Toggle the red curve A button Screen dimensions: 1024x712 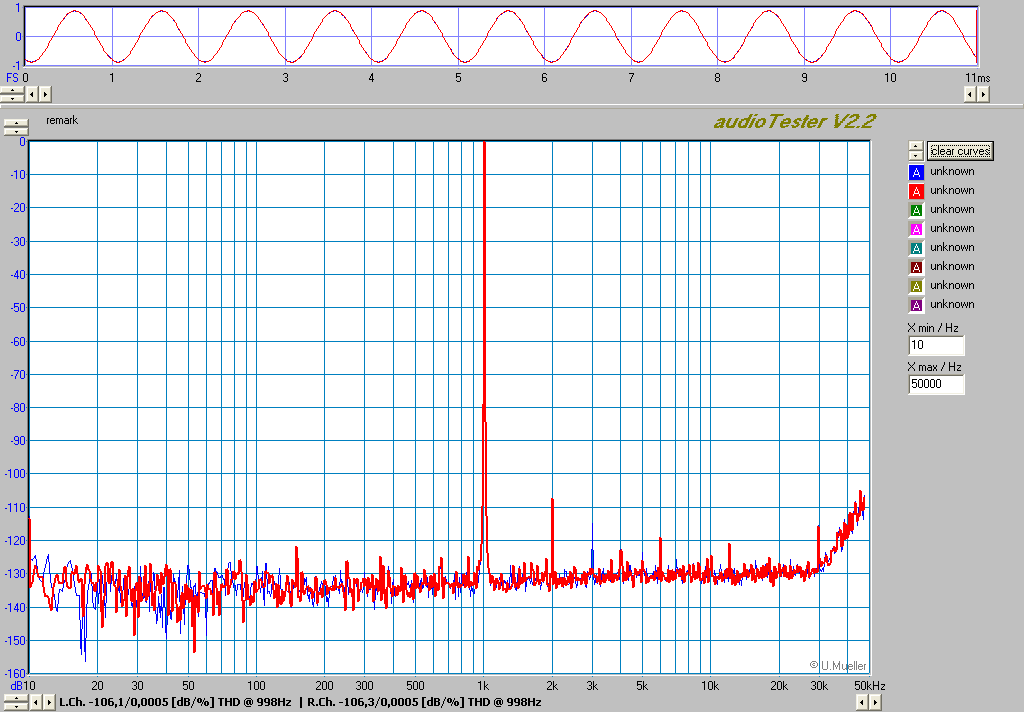(x=915, y=190)
